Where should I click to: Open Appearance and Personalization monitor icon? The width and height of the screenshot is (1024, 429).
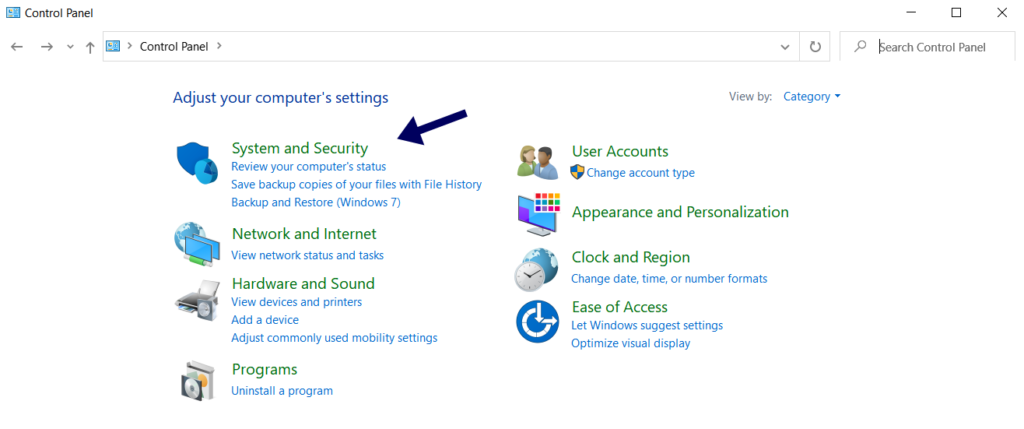click(x=539, y=215)
